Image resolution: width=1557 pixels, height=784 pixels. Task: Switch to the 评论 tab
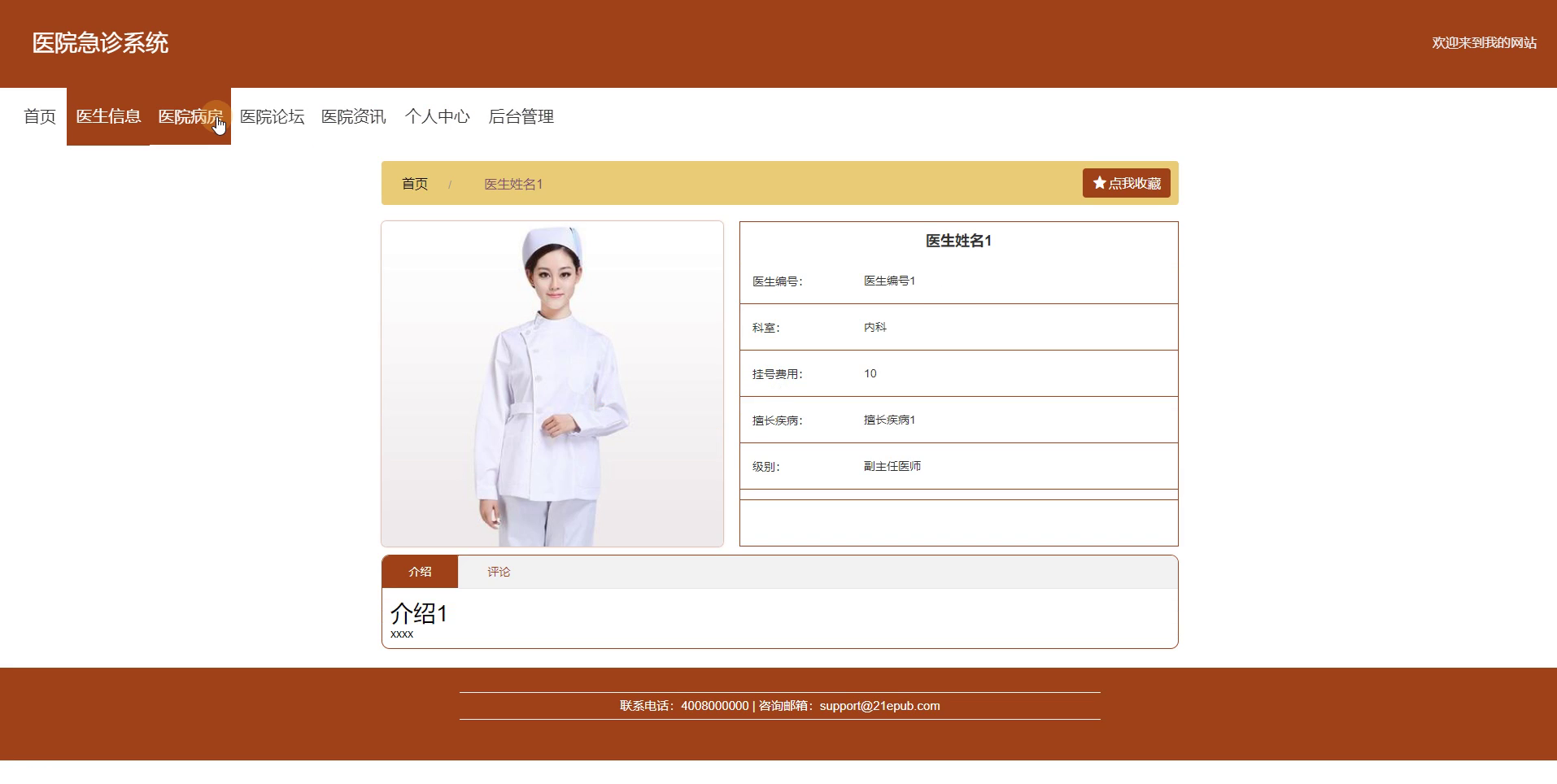click(499, 572)
